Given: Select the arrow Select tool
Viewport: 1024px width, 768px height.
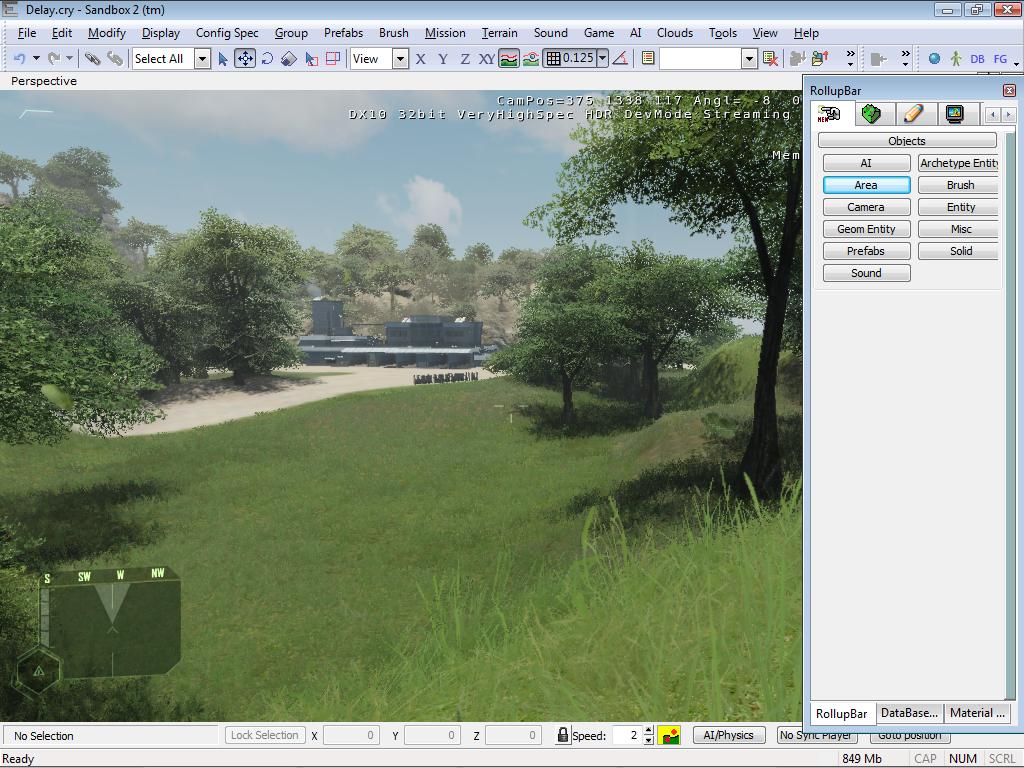Looking at the screenshot, I should coord(223,59).
